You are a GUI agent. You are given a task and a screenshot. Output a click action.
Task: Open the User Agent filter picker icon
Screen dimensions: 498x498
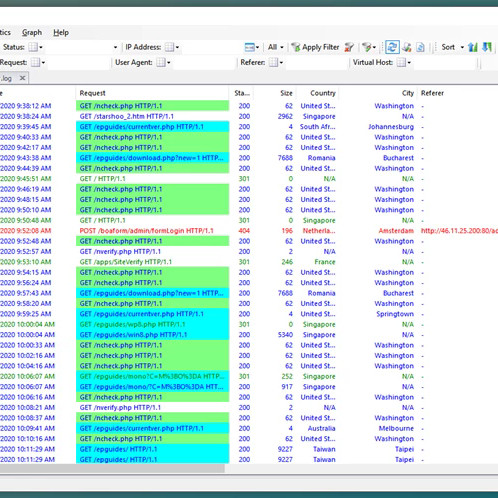click(161, 62)
